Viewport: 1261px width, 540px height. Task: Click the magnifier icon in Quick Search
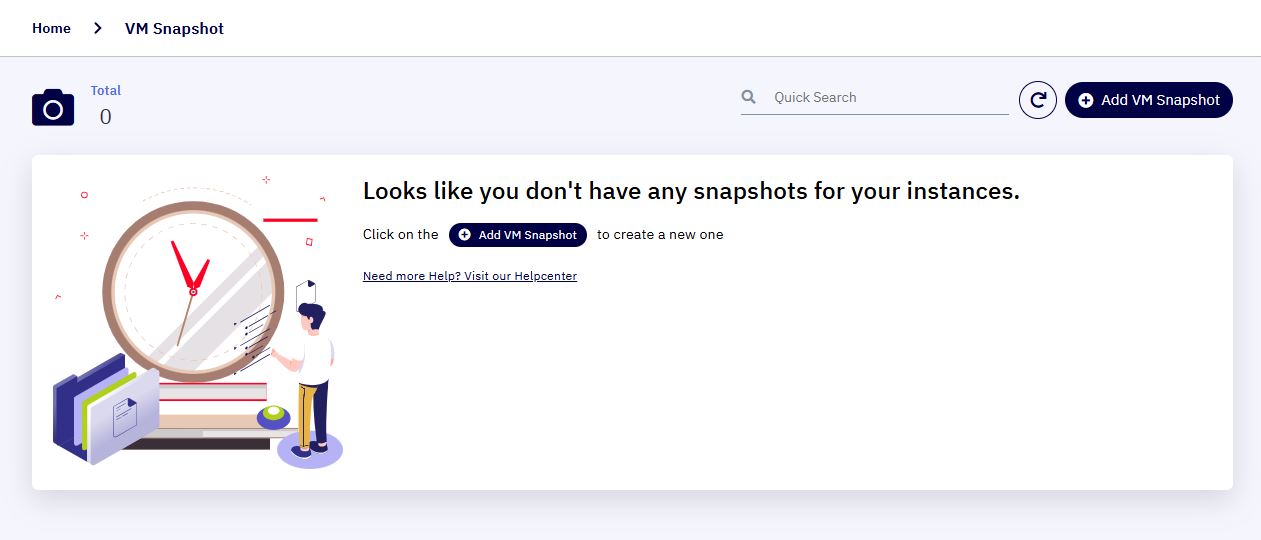tap(749, 97)
